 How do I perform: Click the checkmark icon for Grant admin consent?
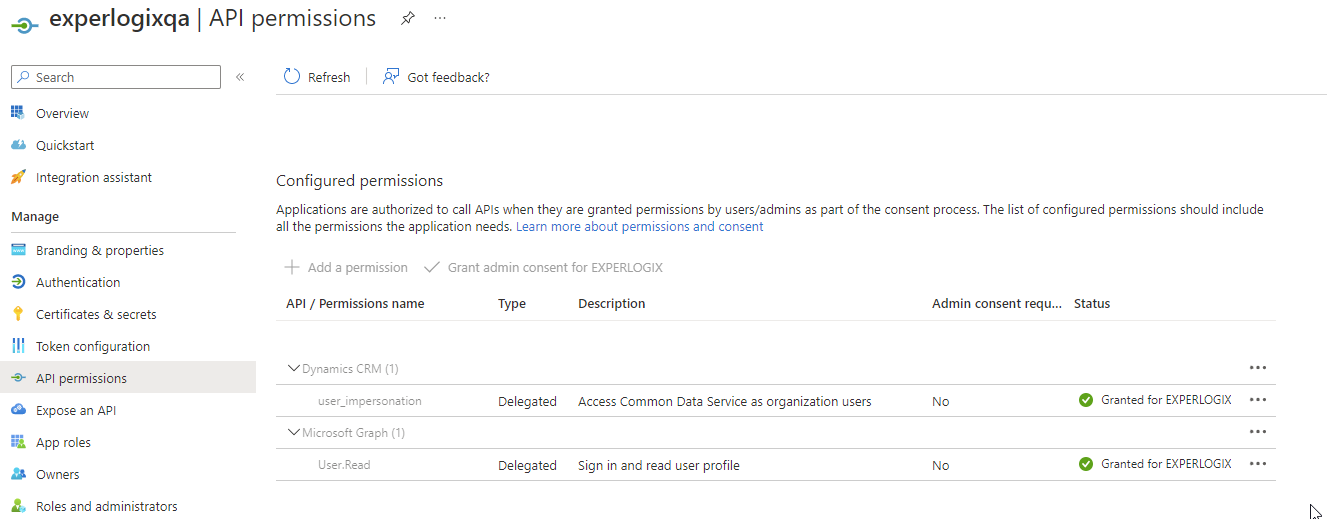pyautogui.click(x=432, y=267)
